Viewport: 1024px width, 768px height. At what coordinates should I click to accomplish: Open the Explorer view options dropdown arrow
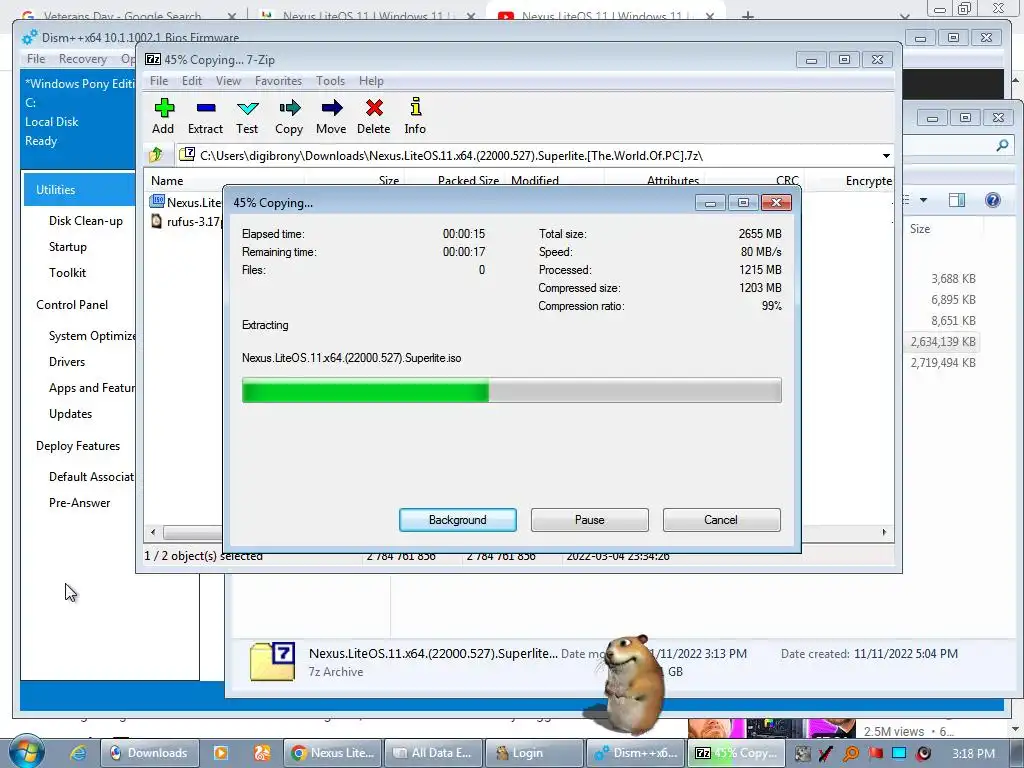(x=923, y=200)
